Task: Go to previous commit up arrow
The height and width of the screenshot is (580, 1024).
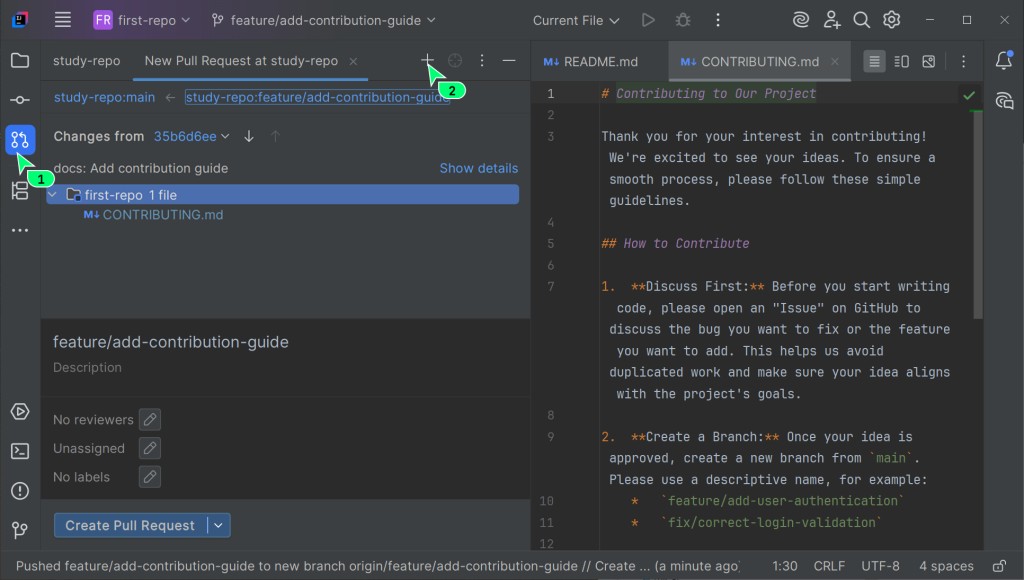Action: (x=275, y=137)
